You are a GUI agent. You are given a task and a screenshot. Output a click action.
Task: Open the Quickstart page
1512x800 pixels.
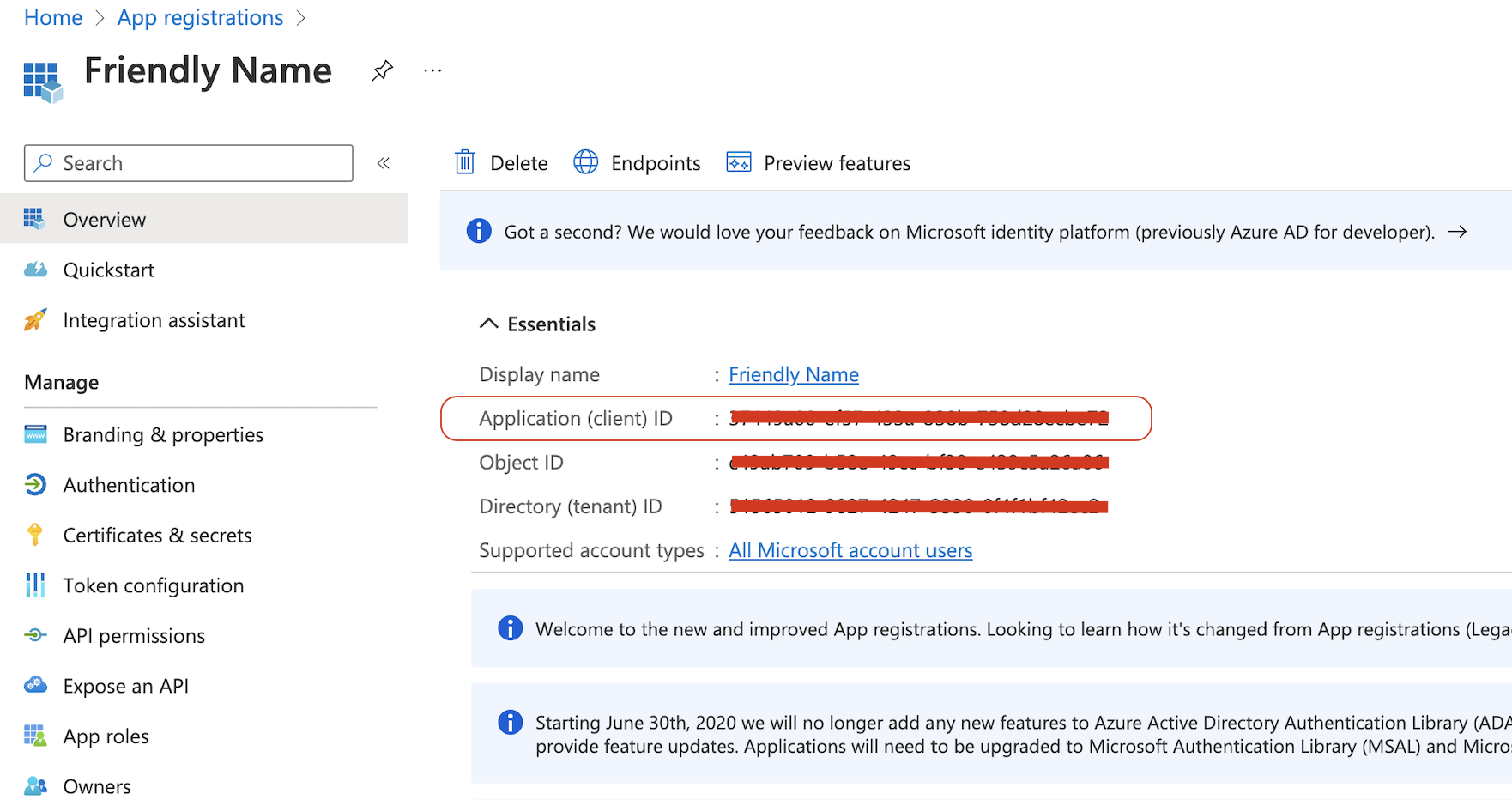pyautogui.click(x=109, y=270)
